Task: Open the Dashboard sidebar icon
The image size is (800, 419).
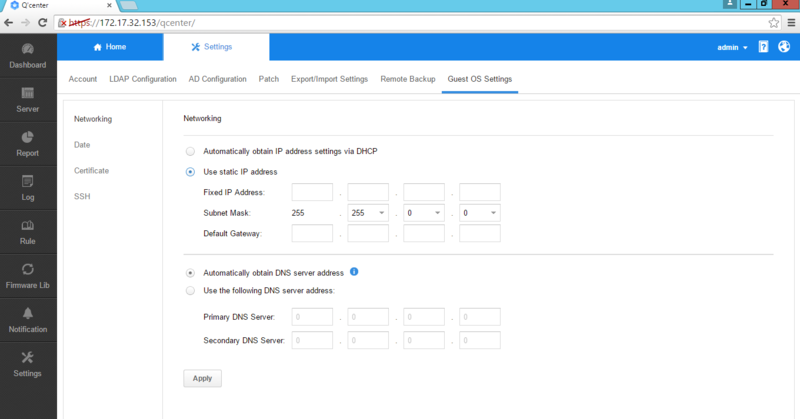Action: (27, 50)
